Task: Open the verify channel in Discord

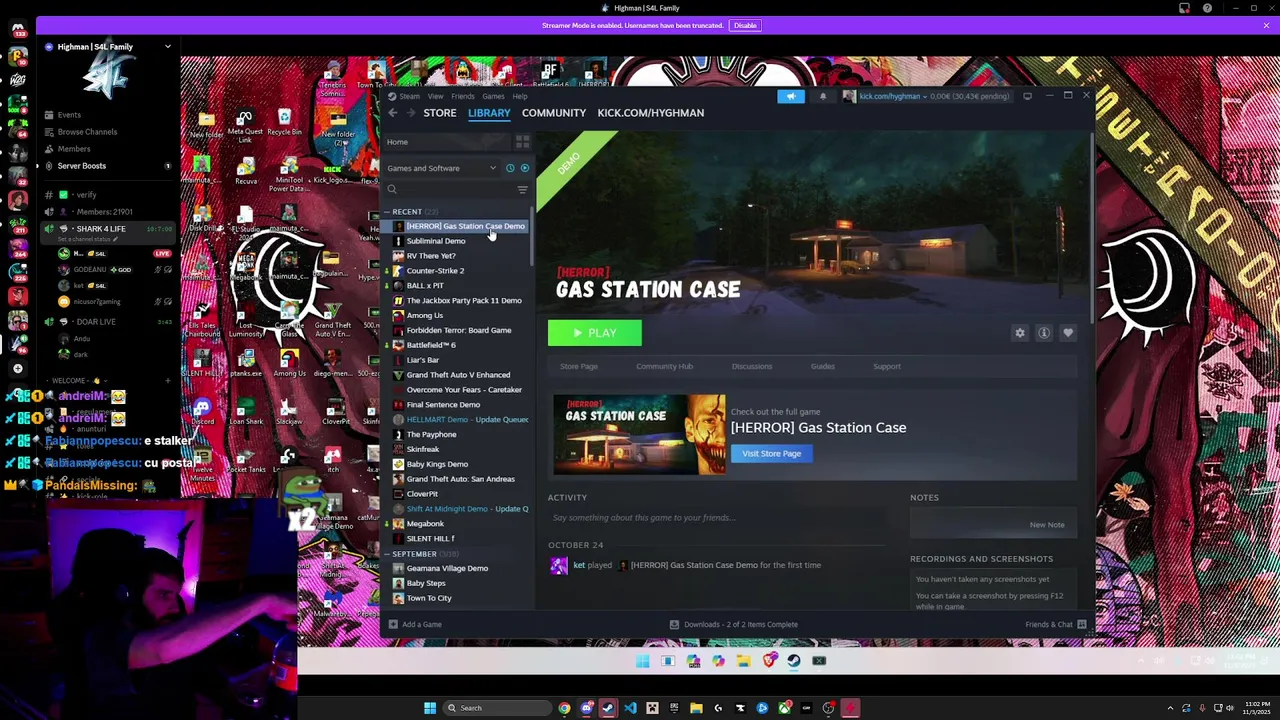Action: [86, 195]
